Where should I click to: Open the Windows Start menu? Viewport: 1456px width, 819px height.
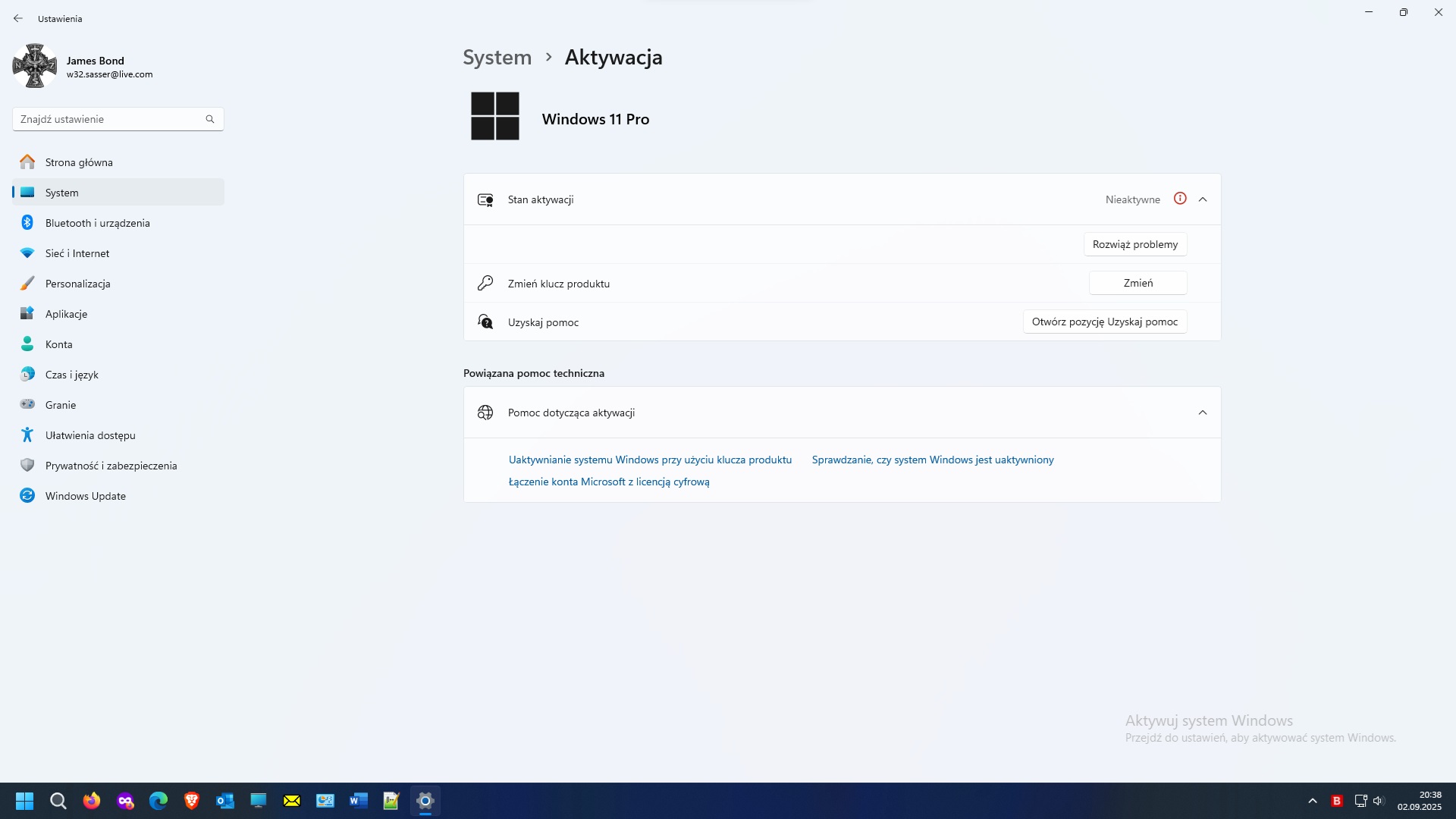click(25, 801)
